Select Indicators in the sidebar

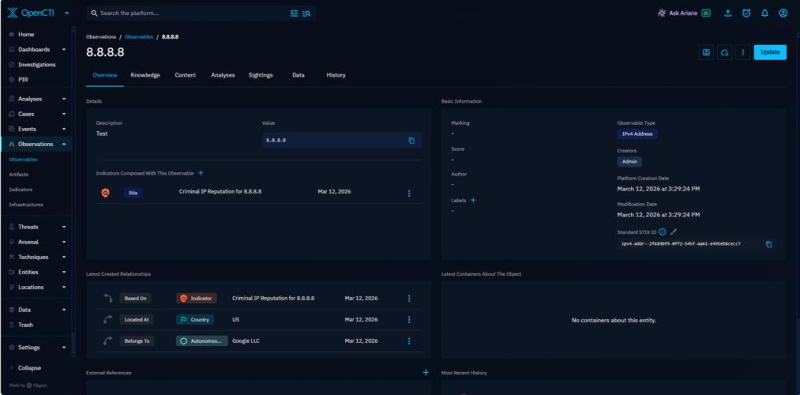[20, 189]
